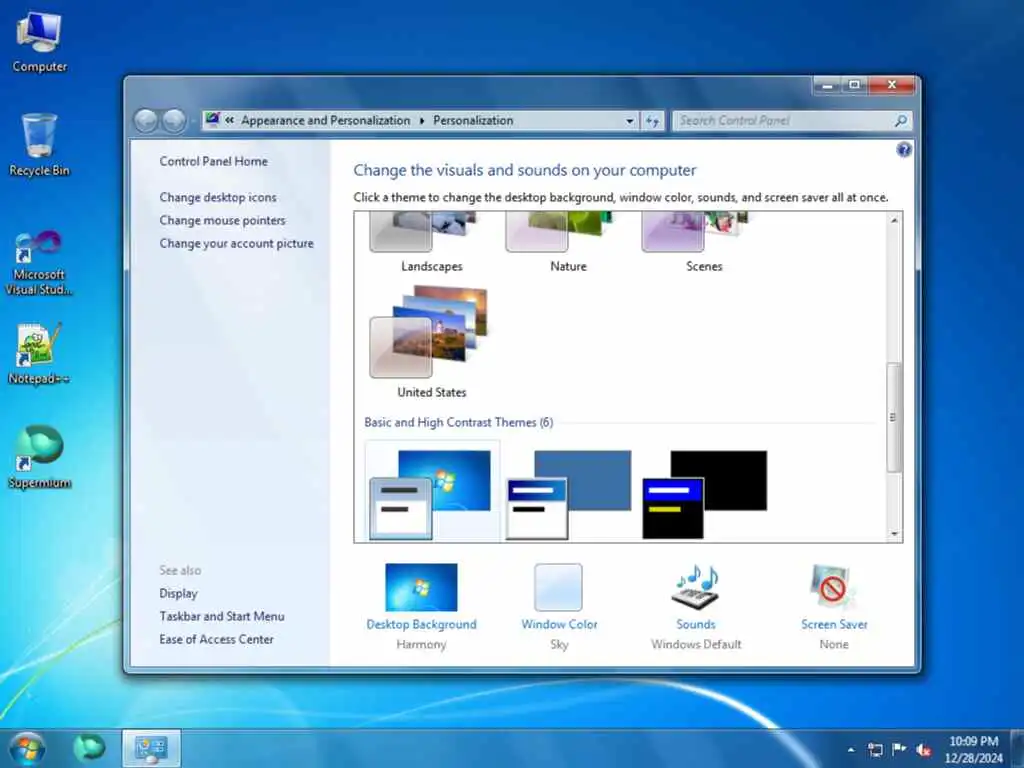Open the Screen Saver icon
Screen dimensions: 1024x768
[833, 587]
